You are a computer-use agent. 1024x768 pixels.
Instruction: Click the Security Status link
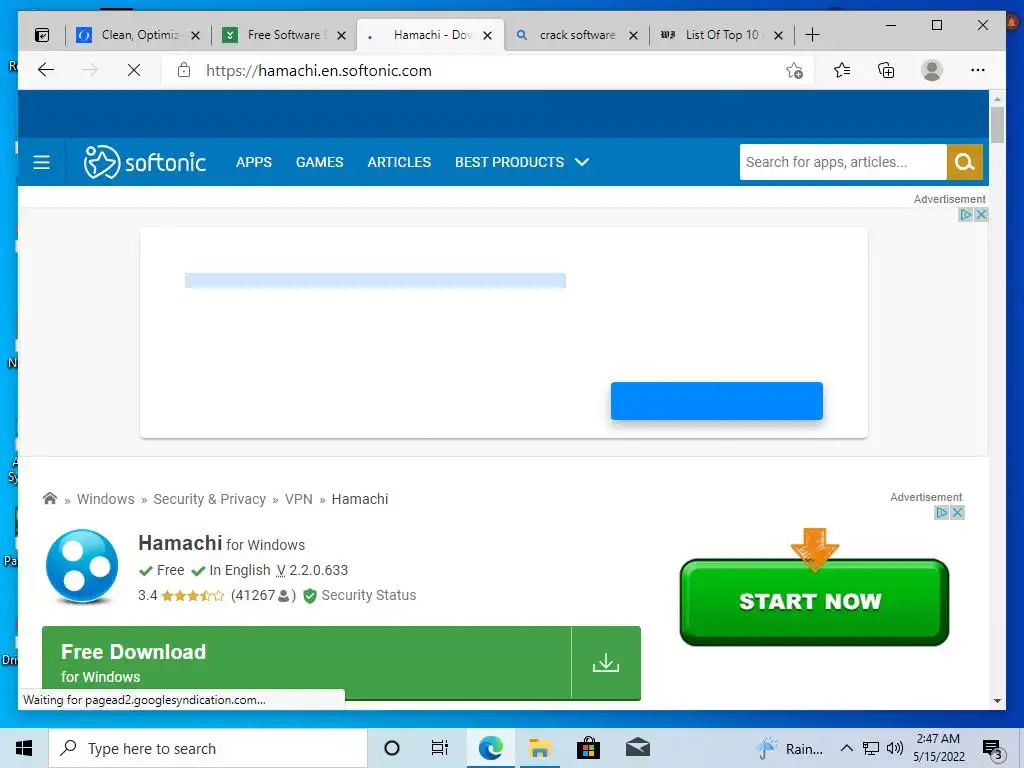point(368,596)
